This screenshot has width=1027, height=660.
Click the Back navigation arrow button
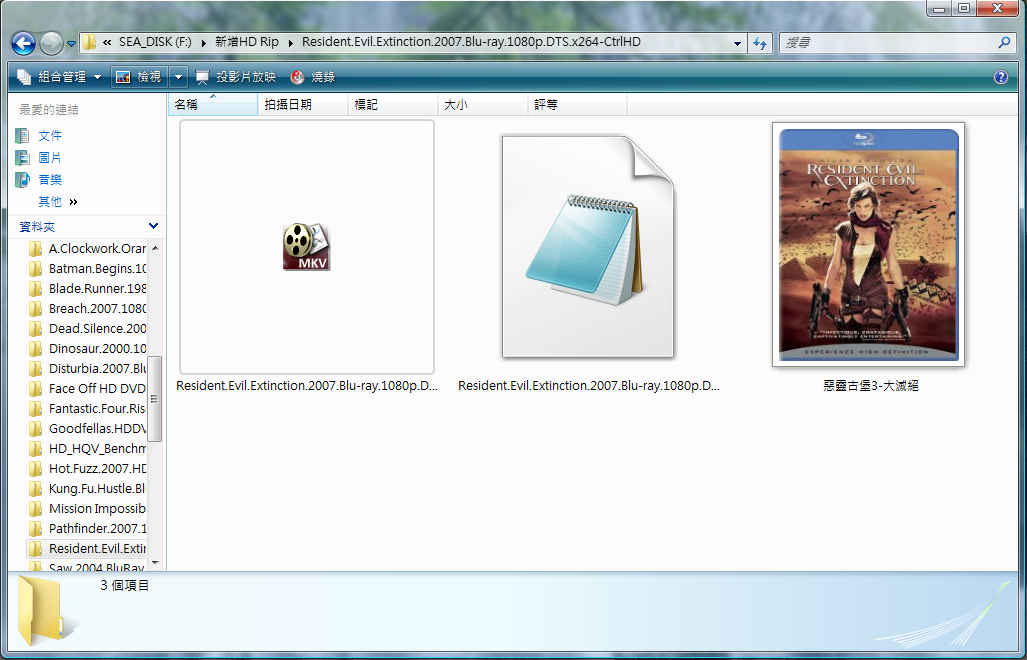24,43
